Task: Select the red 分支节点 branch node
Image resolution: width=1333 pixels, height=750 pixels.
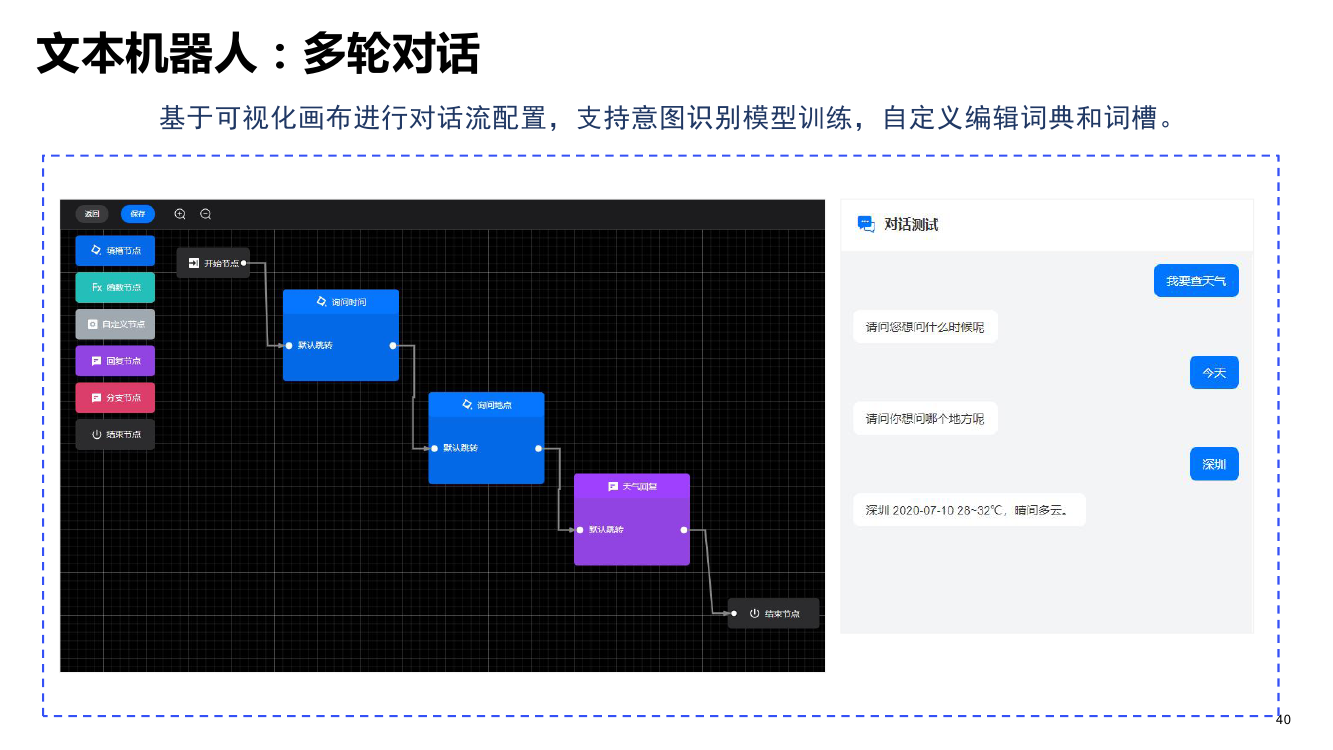Action: coord(115,397)
